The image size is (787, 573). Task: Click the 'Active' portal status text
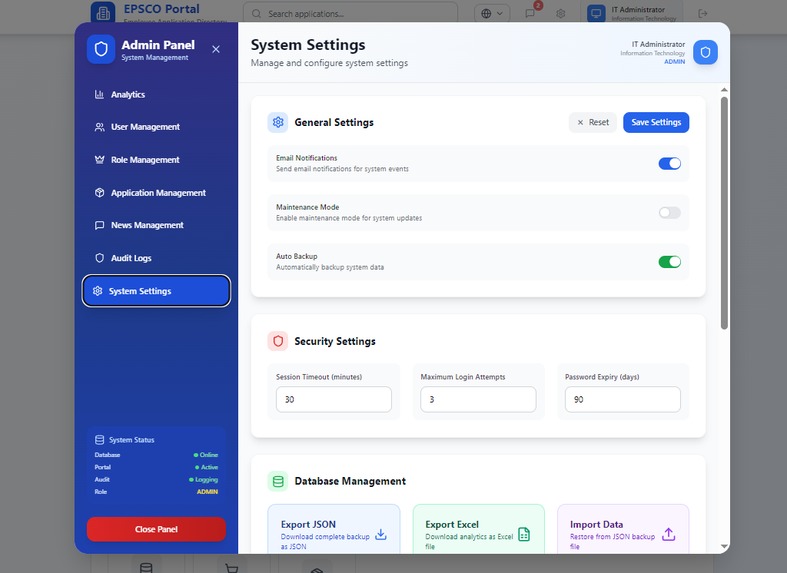(210, 467)
